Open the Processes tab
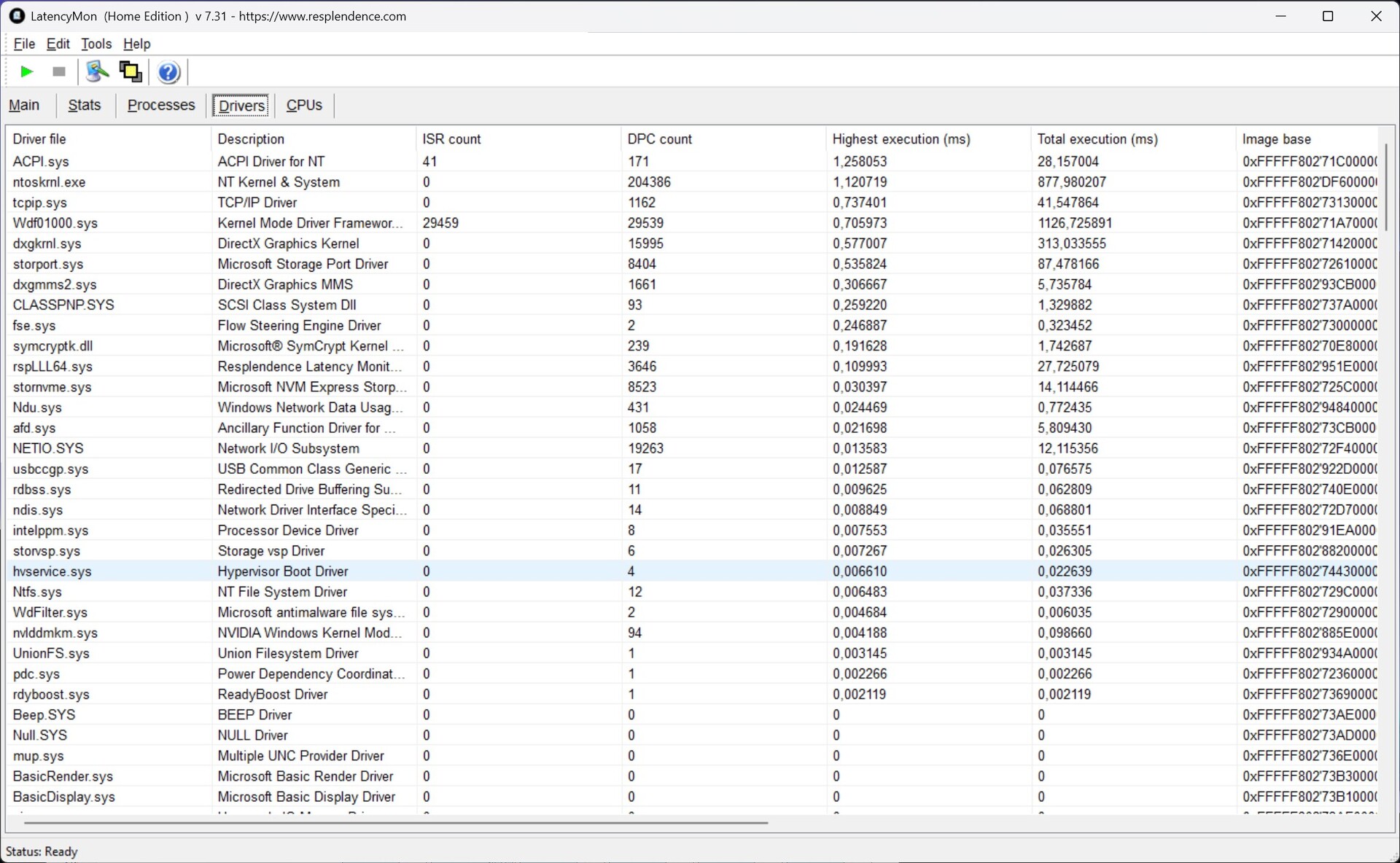Viewport: 1400px width, 863px height. [x=161, y=105]
